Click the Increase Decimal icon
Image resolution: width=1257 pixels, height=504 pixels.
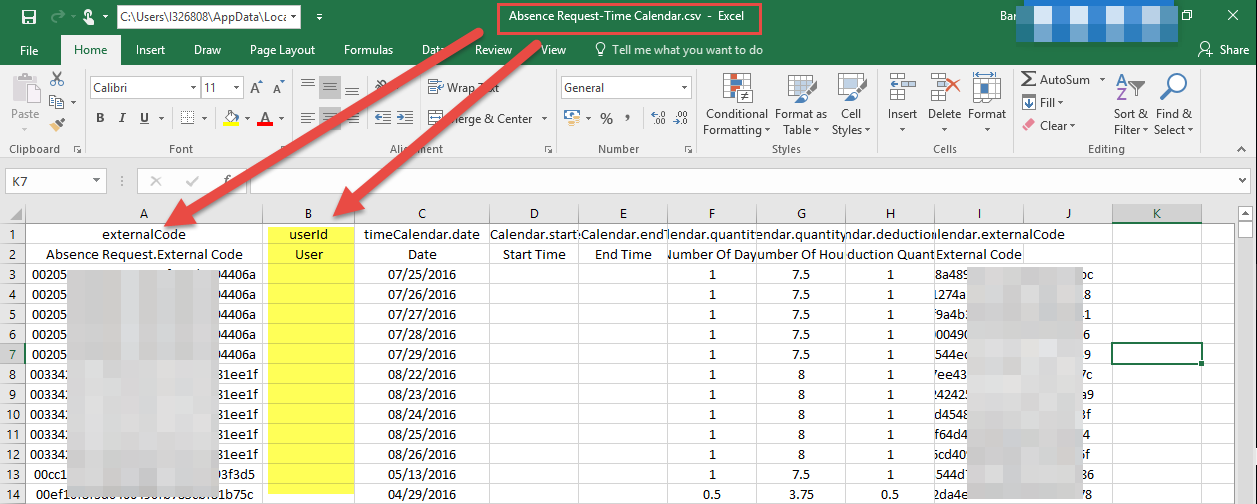click(658, 118)
